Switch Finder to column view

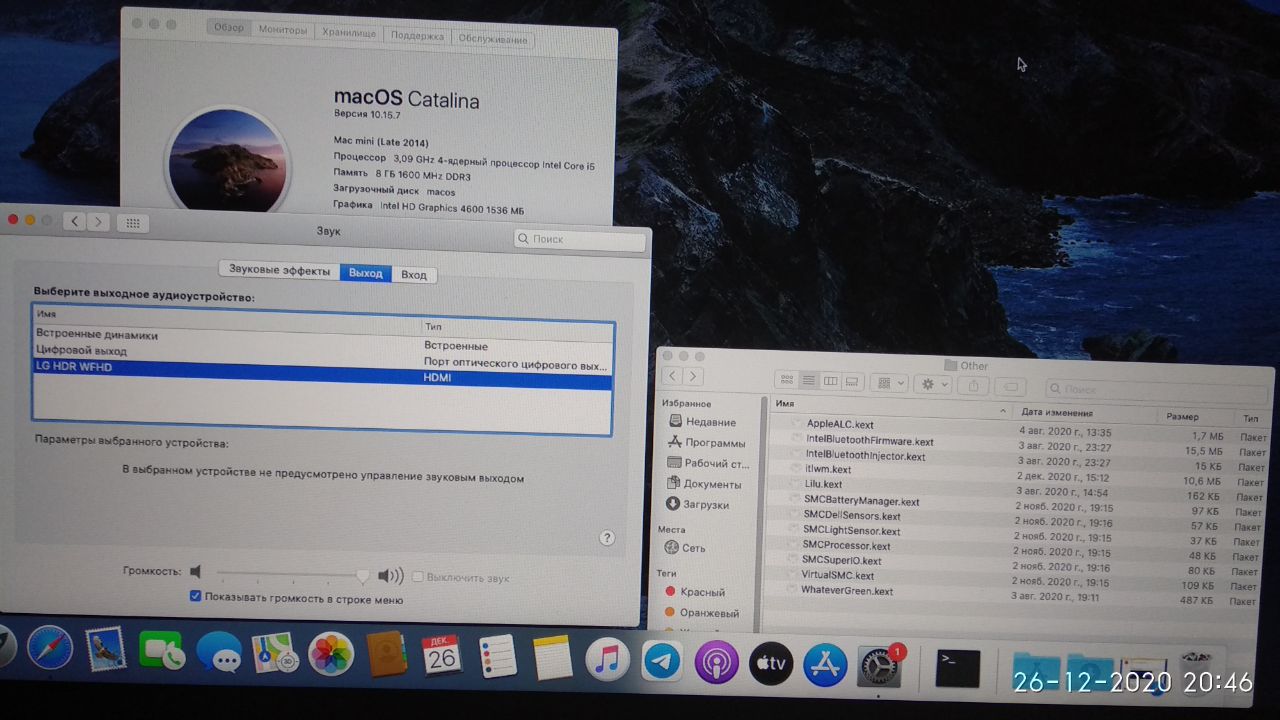coord(830,381)
